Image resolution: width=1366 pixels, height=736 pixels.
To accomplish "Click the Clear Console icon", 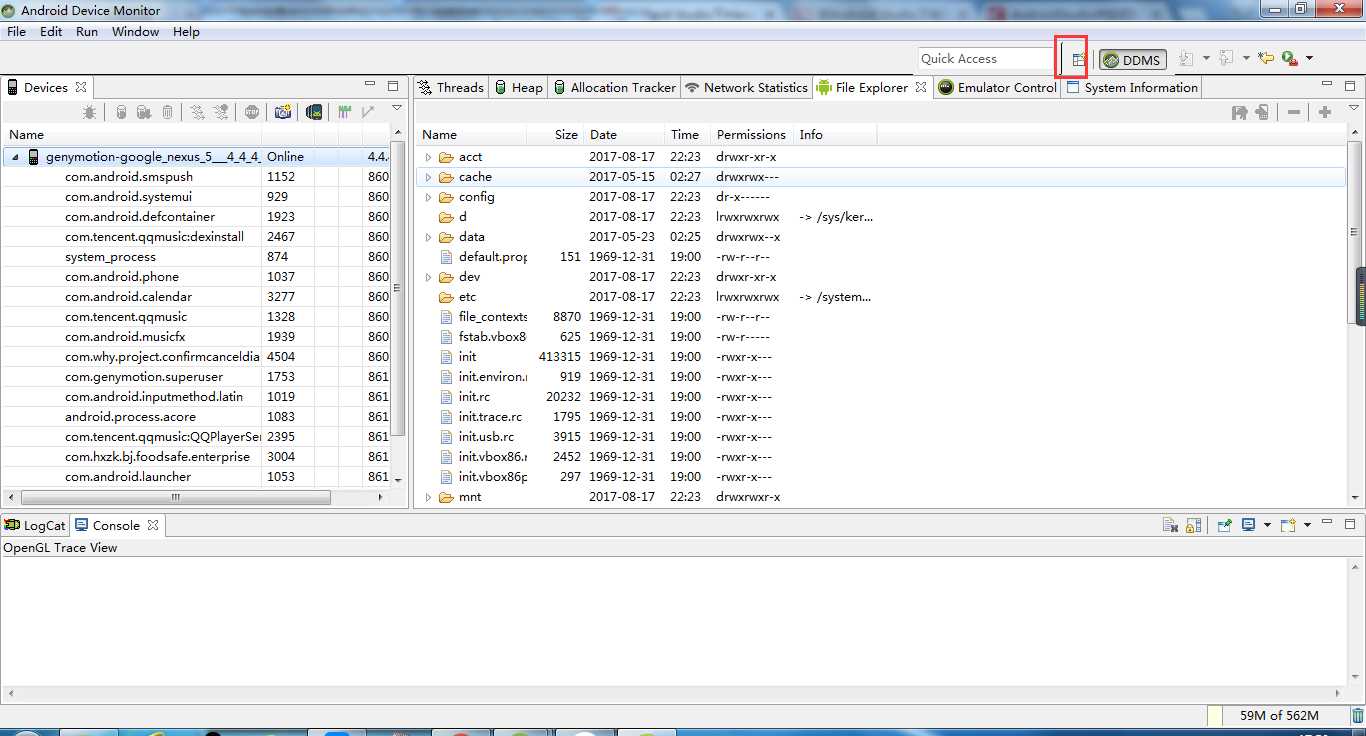I will coord(1170,525).
